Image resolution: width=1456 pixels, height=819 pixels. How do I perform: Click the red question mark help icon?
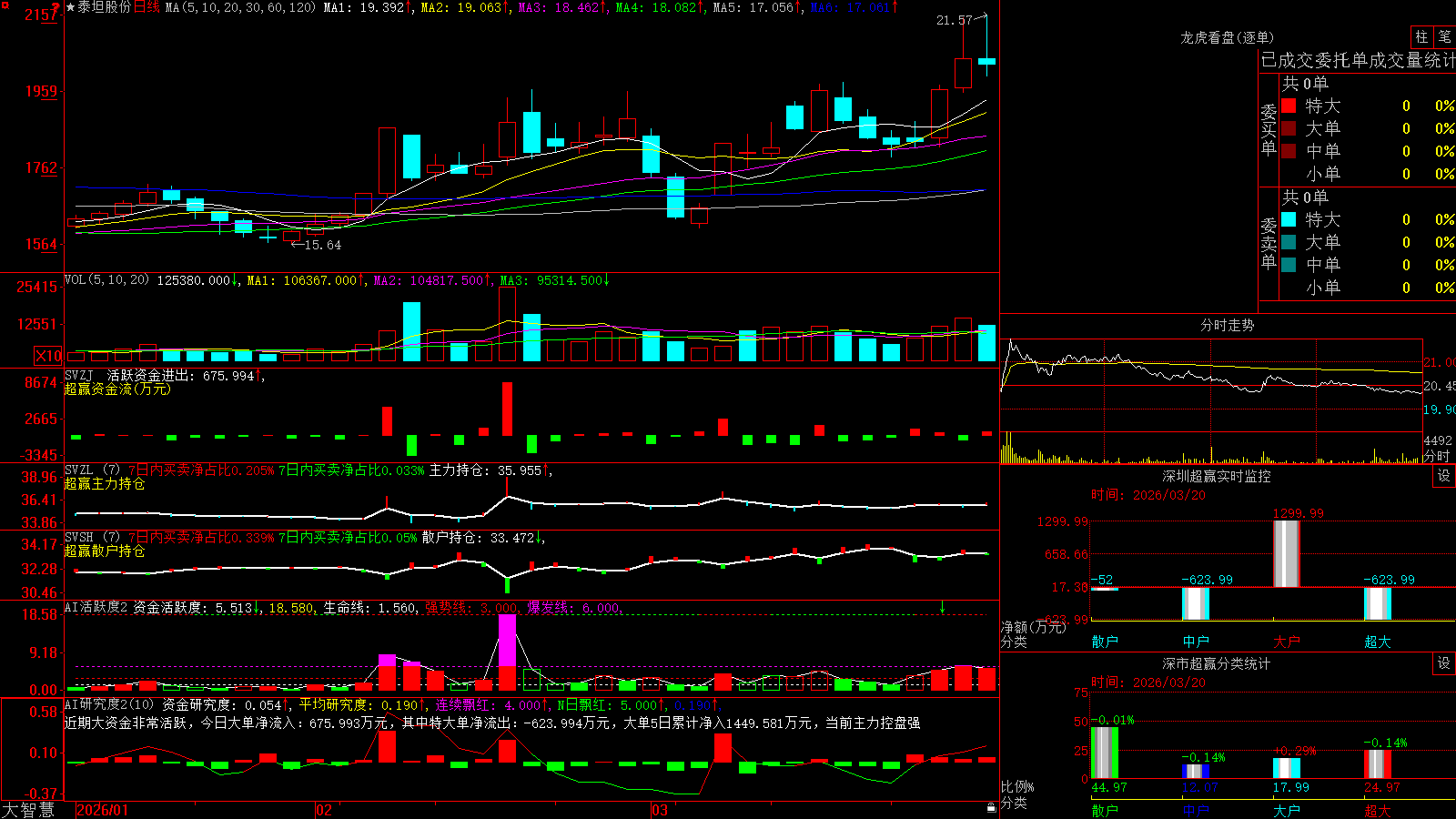click(56, 7)
